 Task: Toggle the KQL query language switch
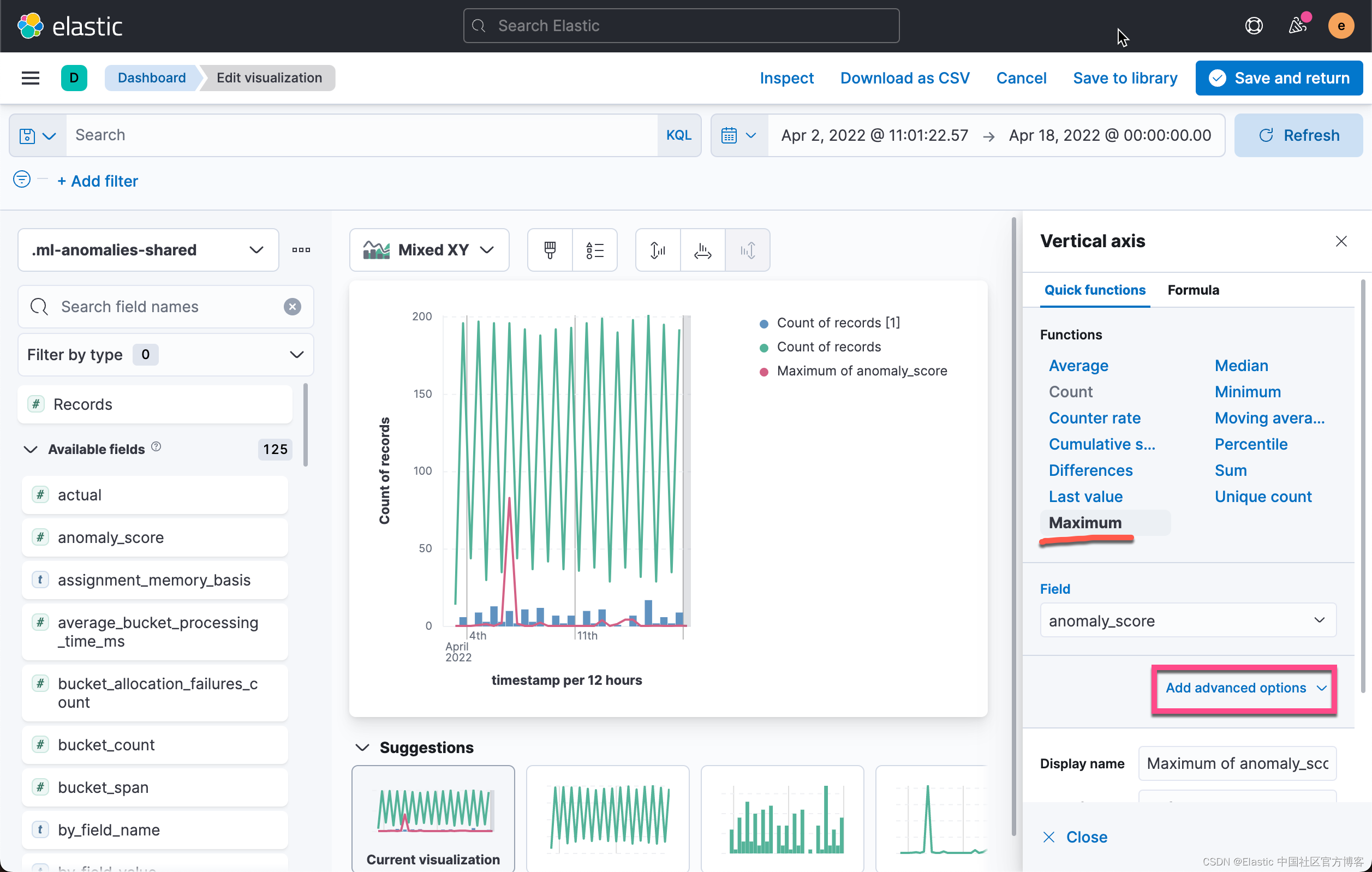[x=678, y=135]
